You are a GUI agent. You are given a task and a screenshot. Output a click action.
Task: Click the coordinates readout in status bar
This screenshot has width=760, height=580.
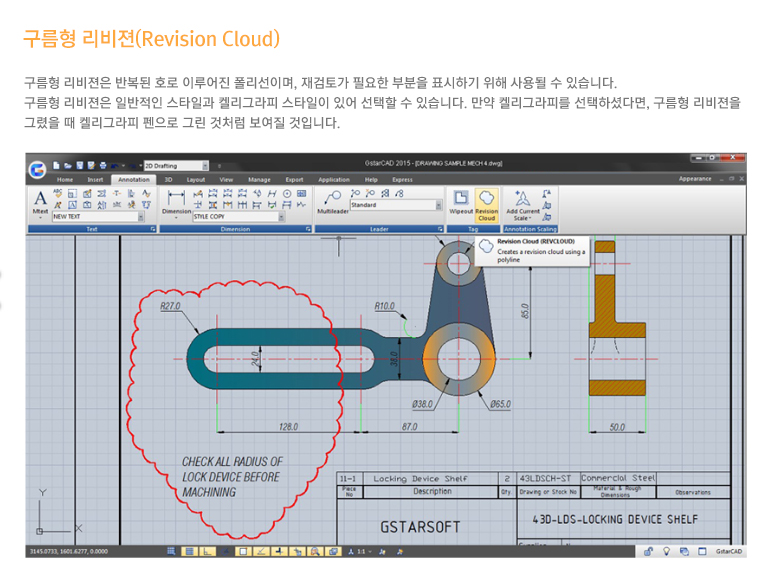66,551
